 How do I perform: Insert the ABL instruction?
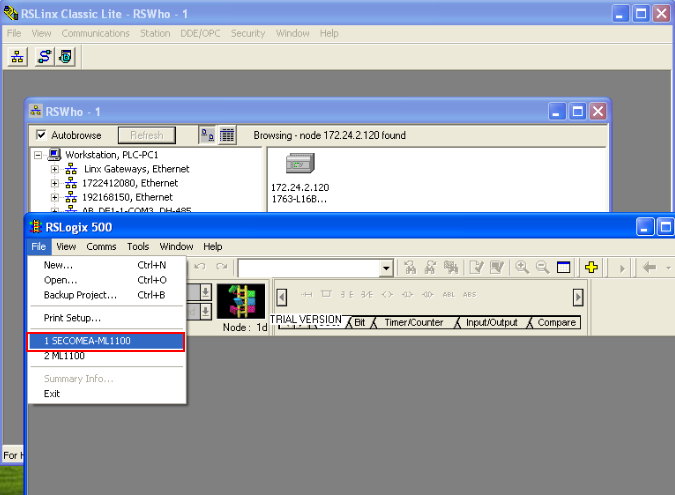449,294
